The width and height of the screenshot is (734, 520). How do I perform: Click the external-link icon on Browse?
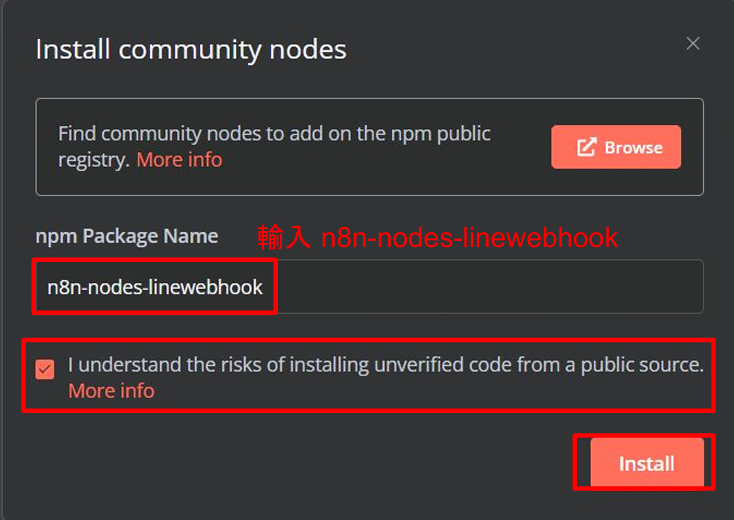(x=587, y=147)
